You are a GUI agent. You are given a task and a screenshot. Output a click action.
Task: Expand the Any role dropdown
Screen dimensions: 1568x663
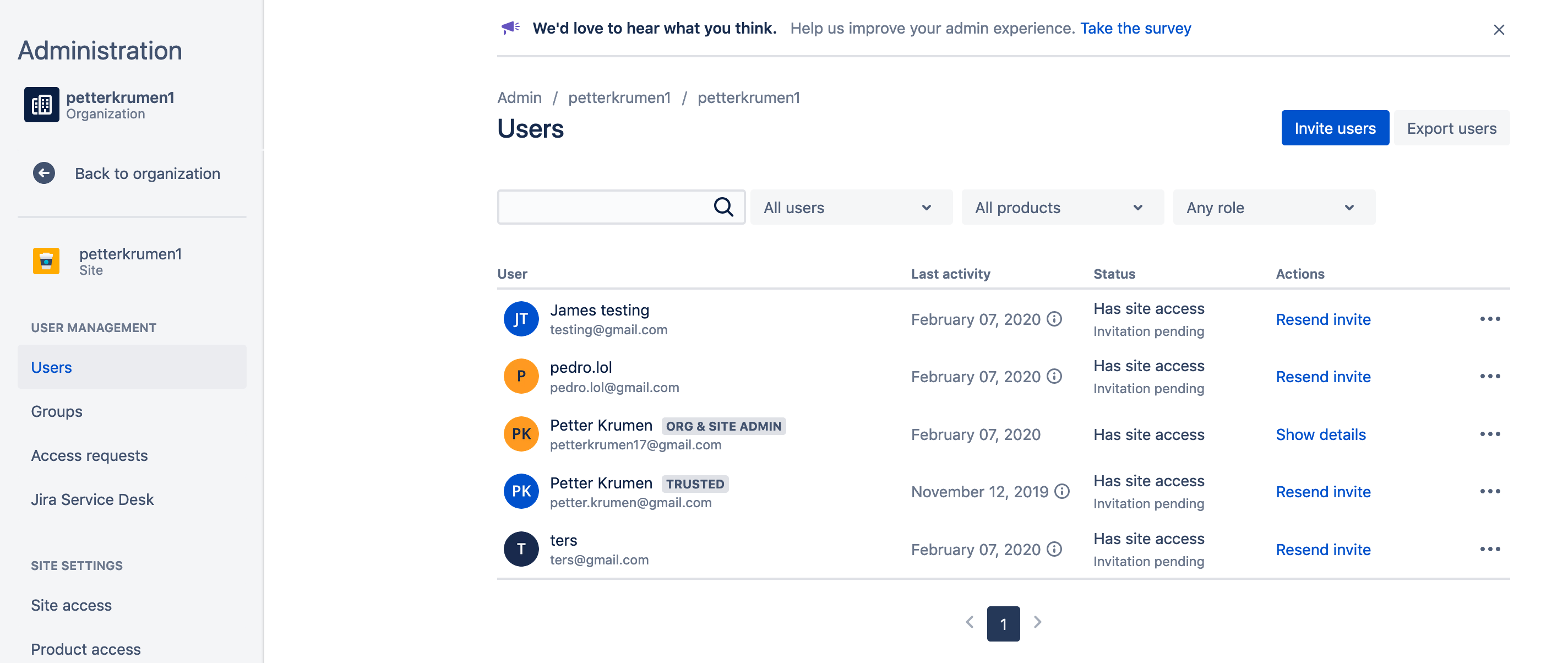tap(1273, 207)
